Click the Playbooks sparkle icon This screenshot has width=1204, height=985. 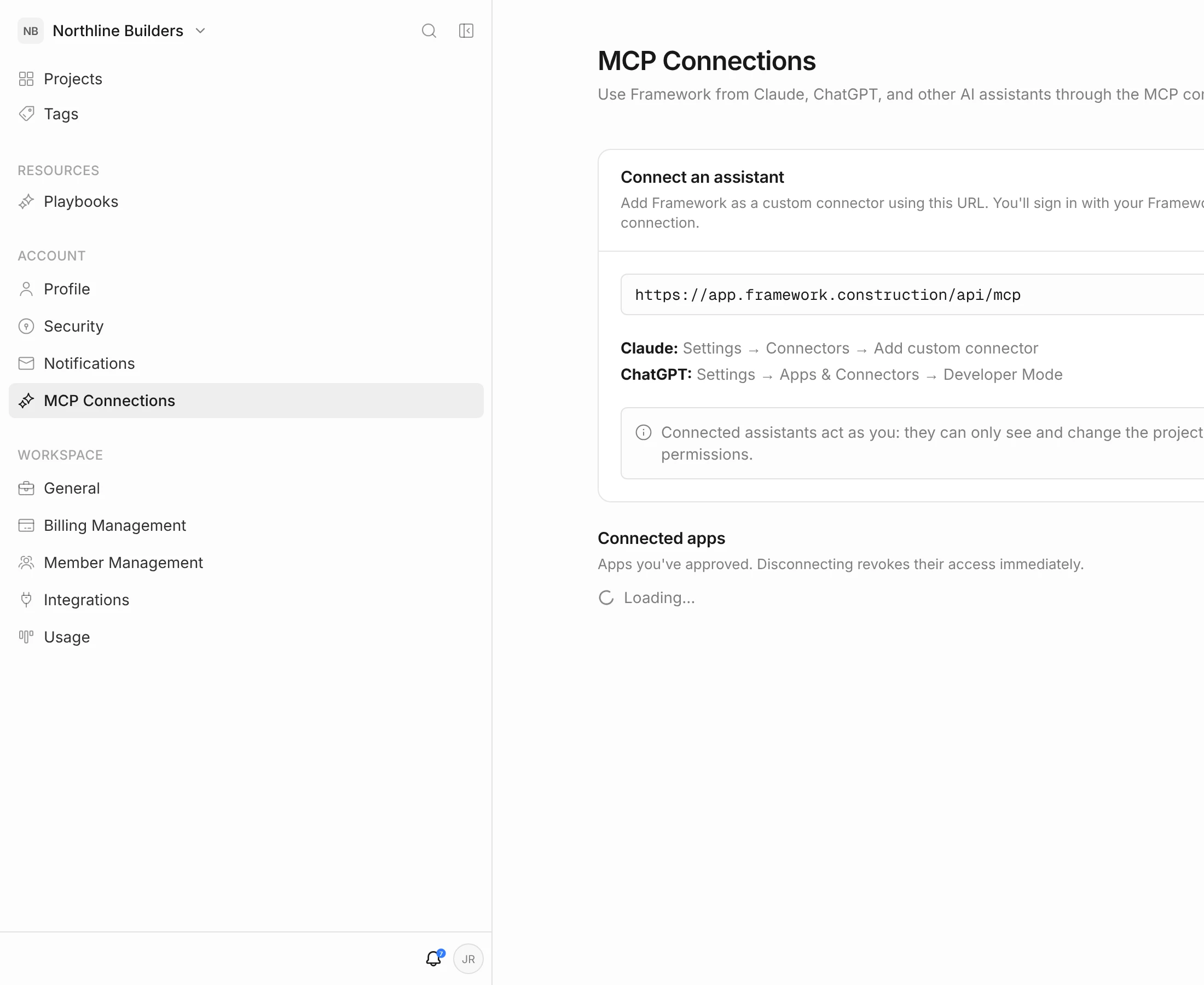pyautogui.click(x=26, y=201)
